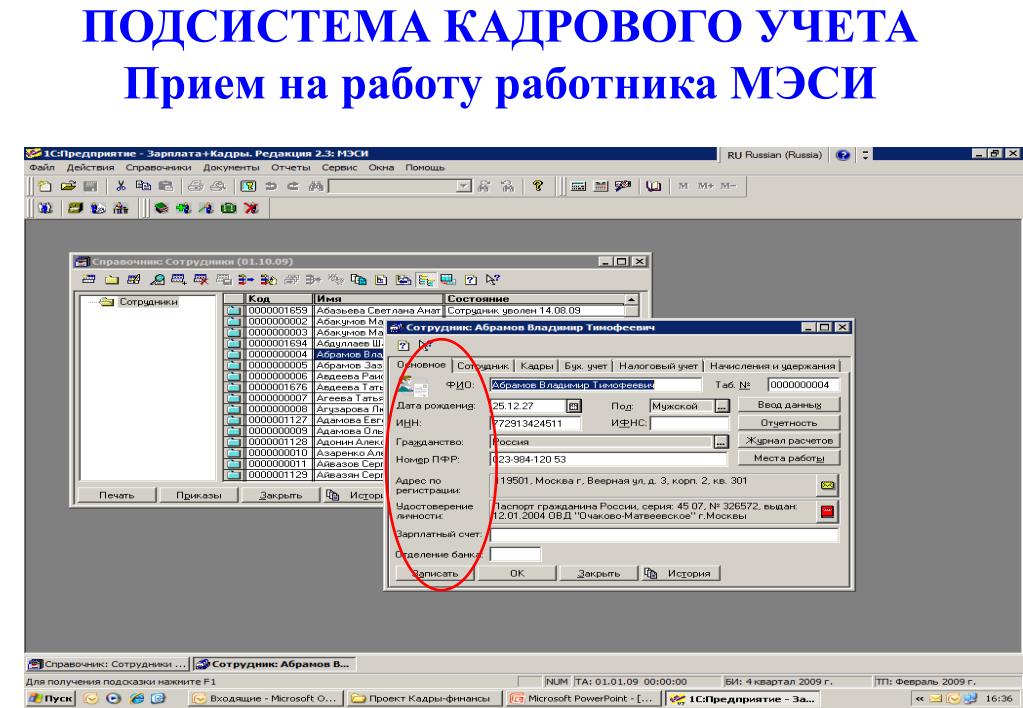Switch to Microsoft PowerPoint taskbar item
The width and height of the screenshot is (1023, 708).
coord(584,698)
